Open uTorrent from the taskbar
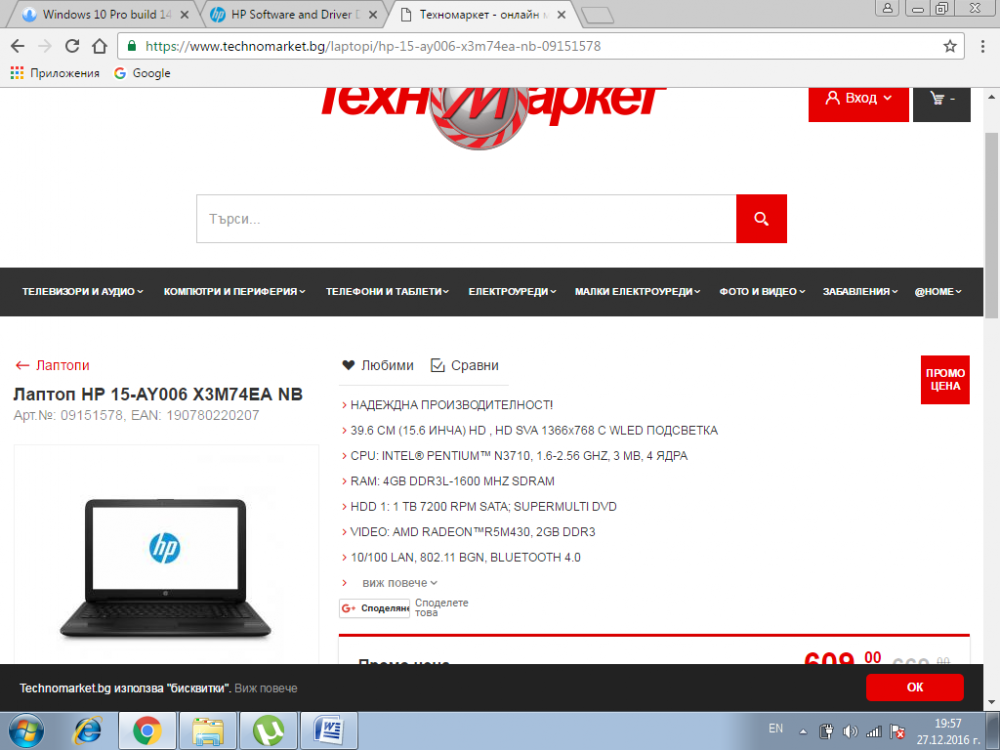Screen dimensions: 1000x750 [x=268, y=730]
